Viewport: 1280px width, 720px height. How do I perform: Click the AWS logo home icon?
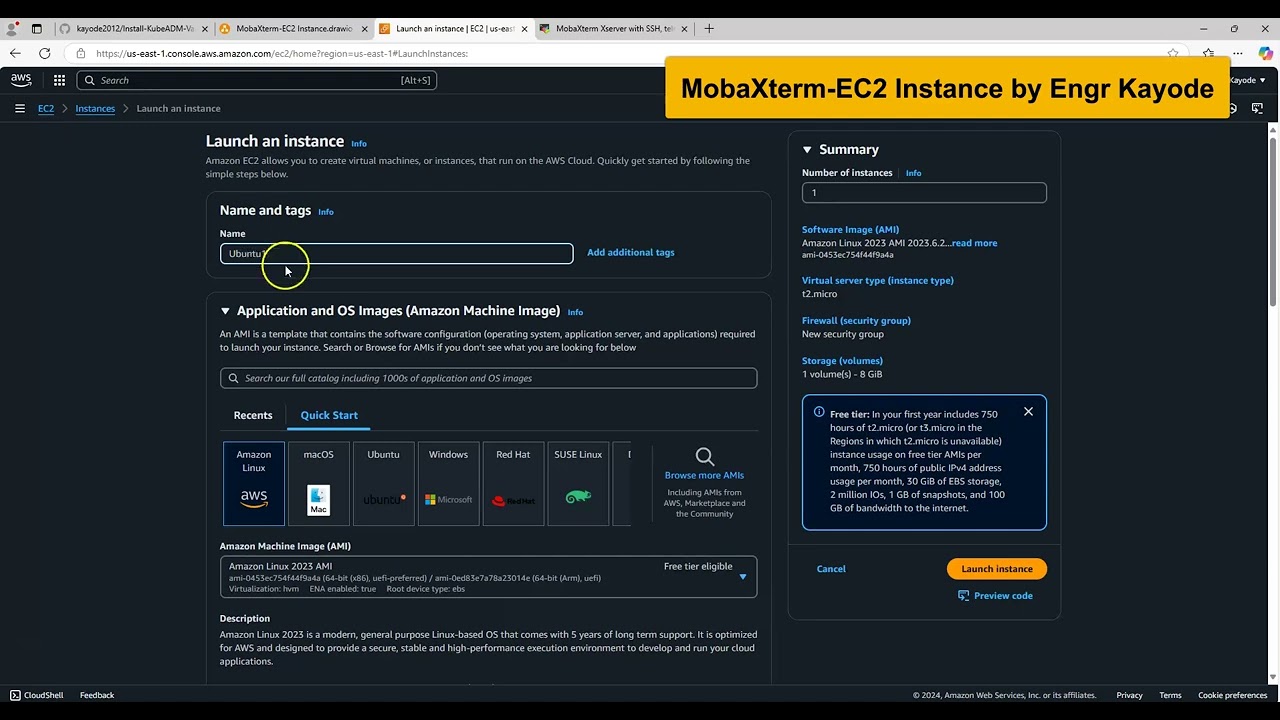click(21, 80)
